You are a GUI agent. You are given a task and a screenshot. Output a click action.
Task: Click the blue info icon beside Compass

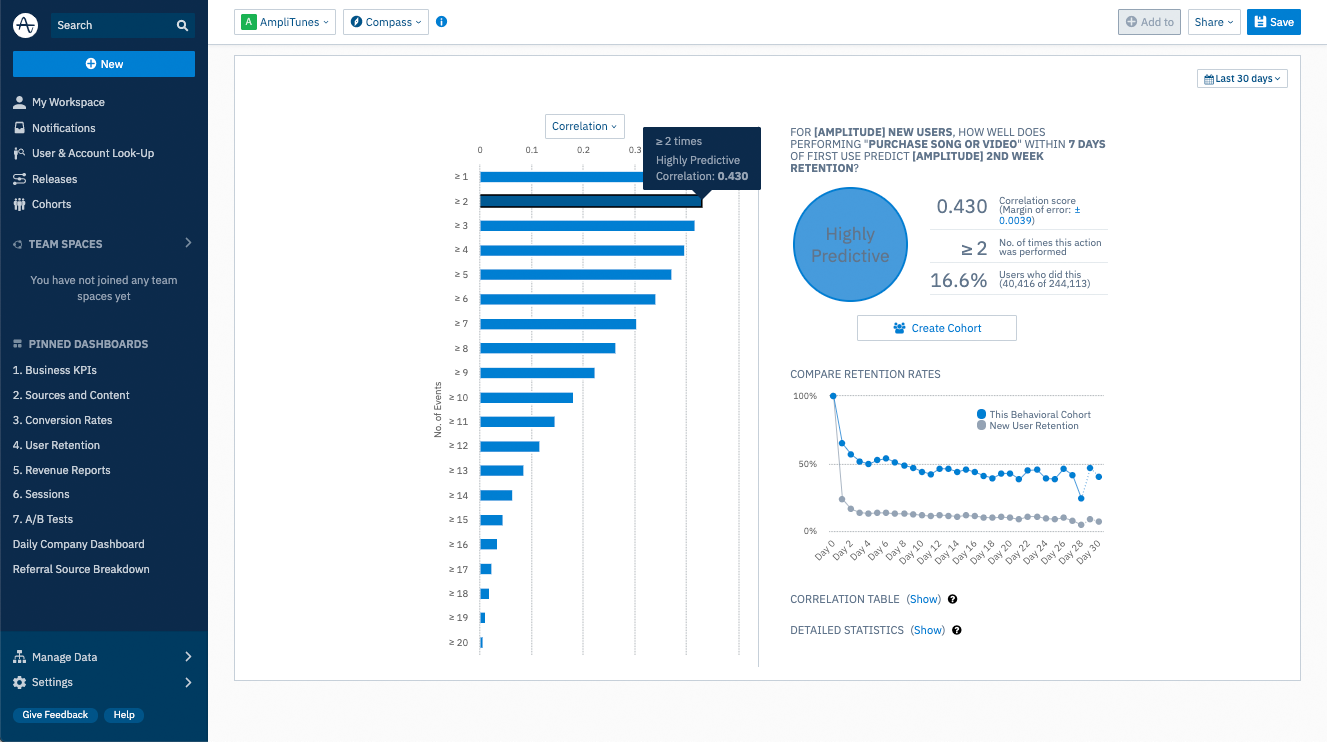[442, 22]
